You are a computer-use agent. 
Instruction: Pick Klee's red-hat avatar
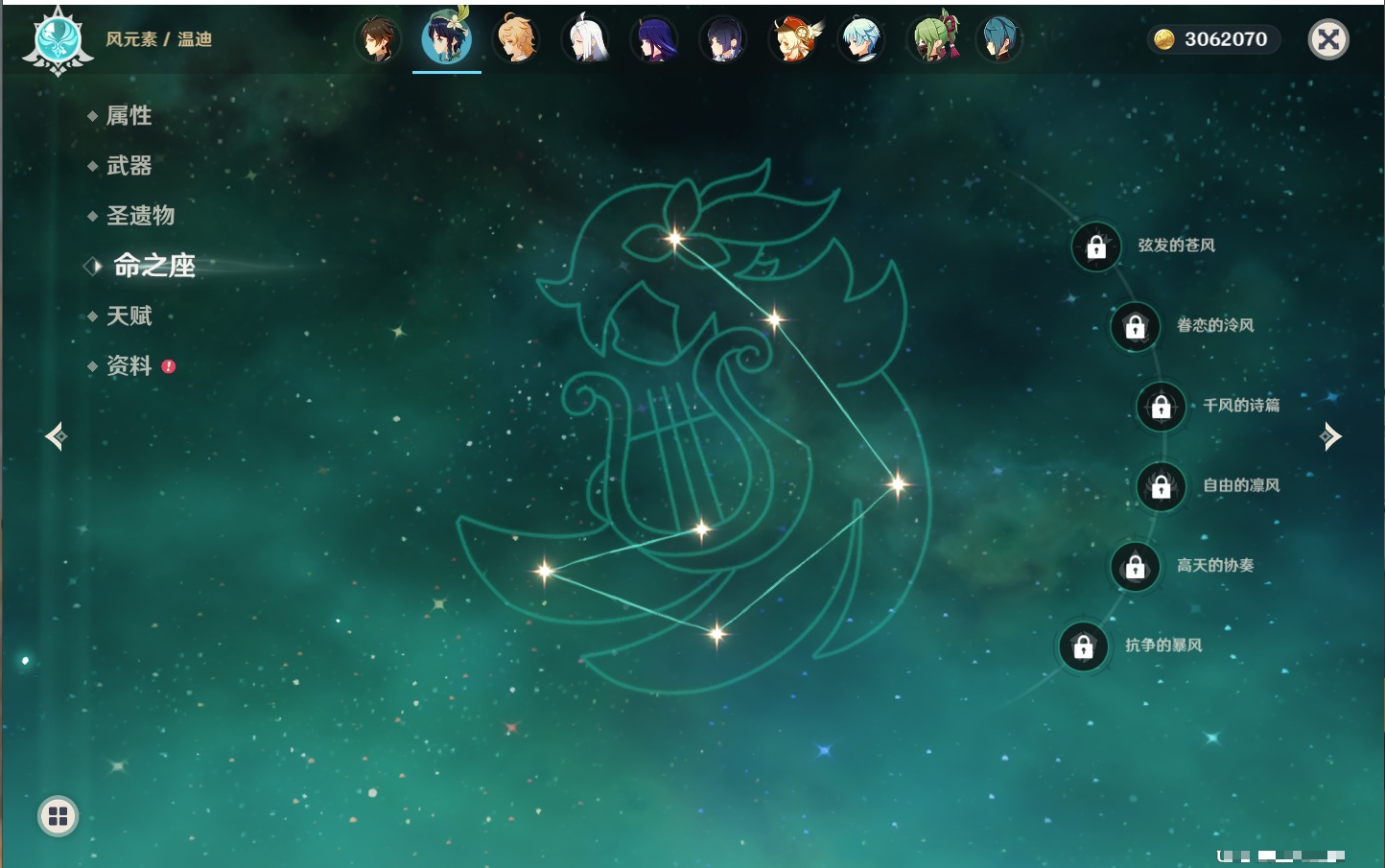794,40
